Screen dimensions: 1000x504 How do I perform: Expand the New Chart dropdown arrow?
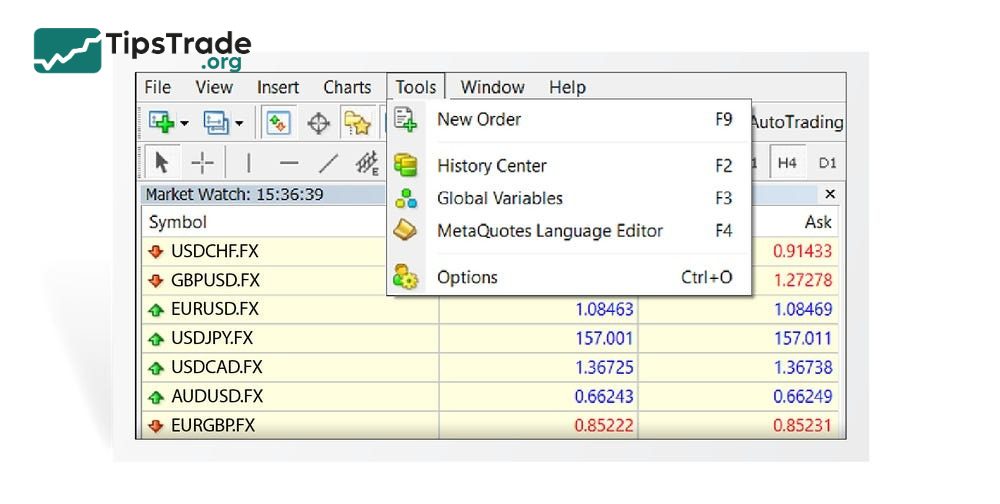[x=185, y=124]
